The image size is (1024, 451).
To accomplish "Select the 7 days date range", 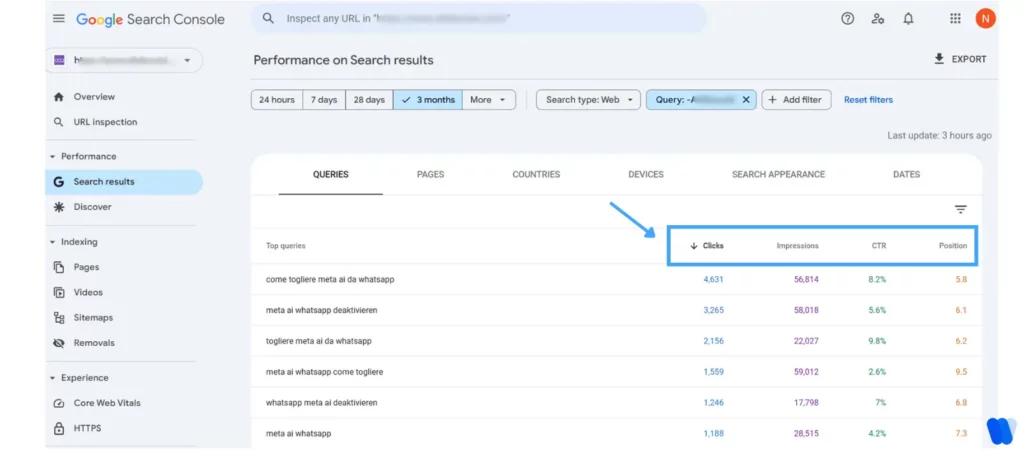I will coord(324,100).
